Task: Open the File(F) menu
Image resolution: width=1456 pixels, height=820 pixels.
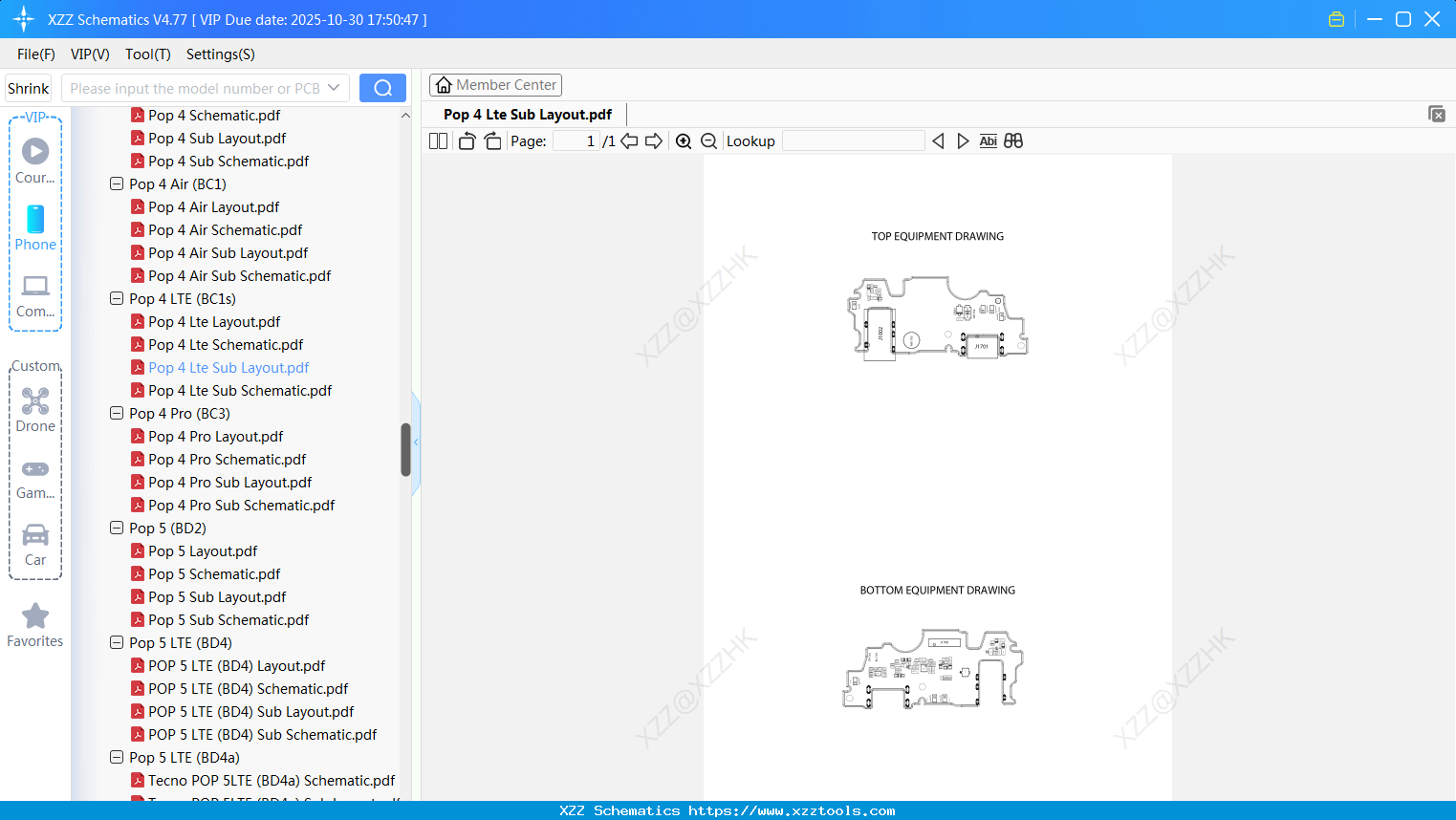Action: [x=35, y=54]
